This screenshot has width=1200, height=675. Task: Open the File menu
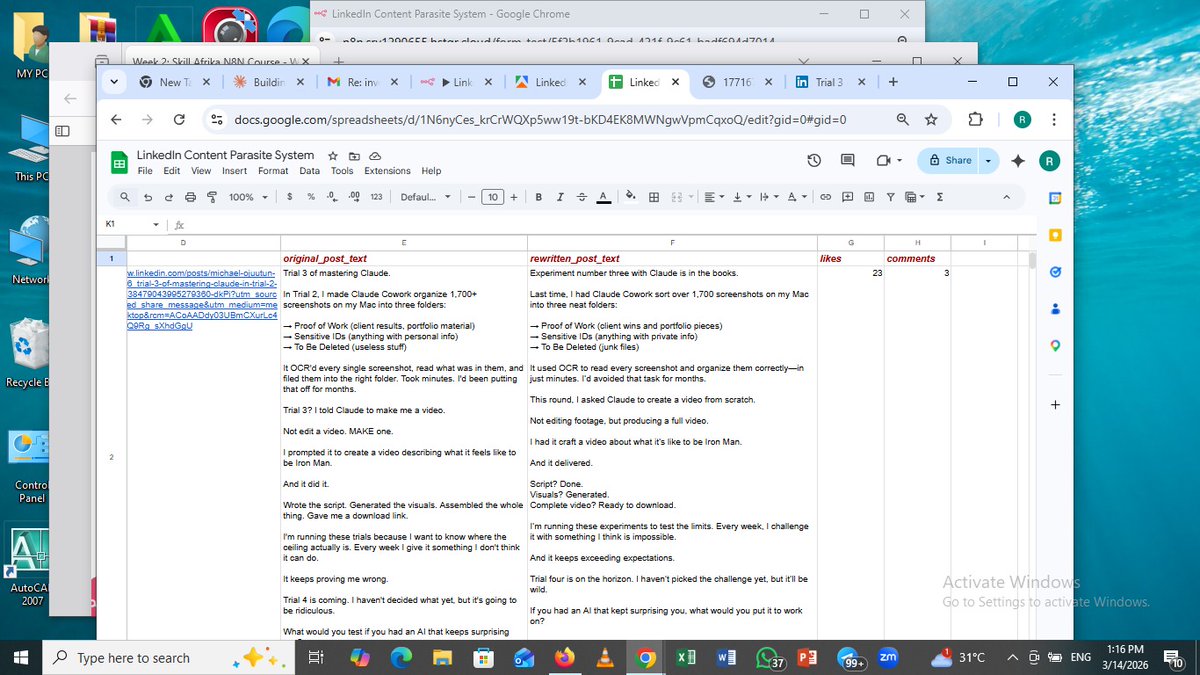[x=145, y=171]
